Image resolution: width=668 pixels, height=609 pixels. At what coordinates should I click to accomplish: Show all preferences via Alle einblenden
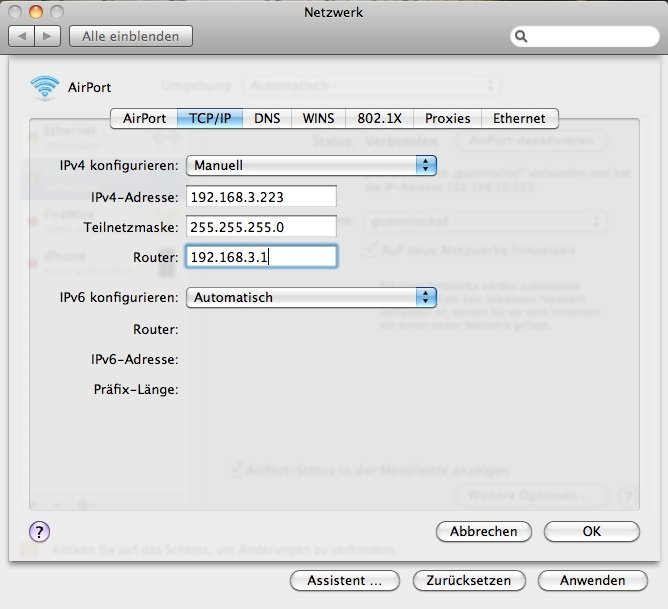coord(131,36)
